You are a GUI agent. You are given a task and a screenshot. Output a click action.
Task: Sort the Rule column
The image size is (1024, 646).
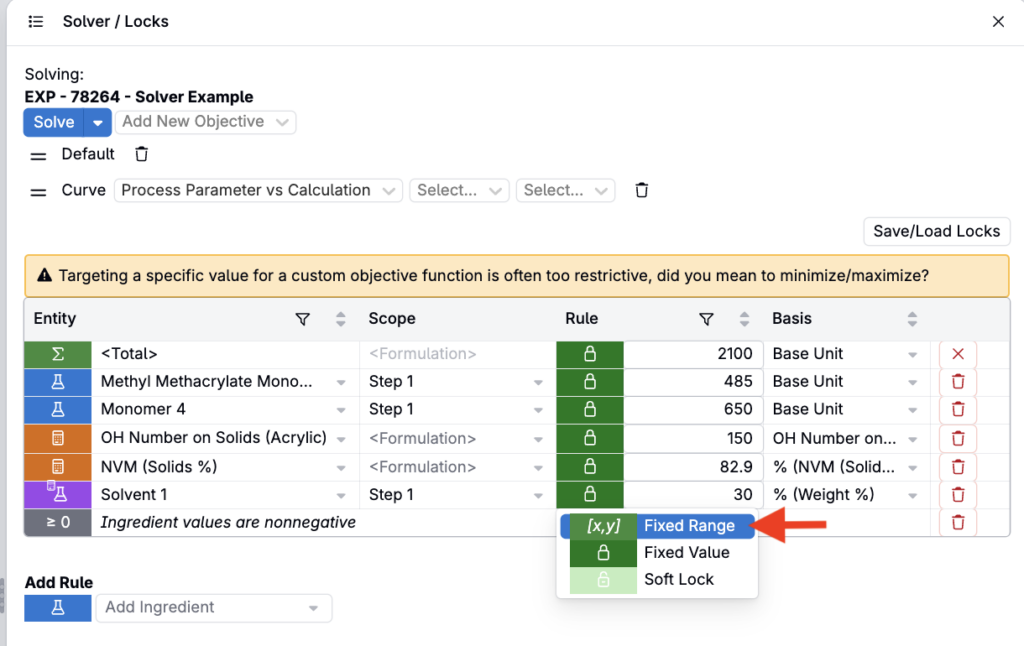[744, 319]
